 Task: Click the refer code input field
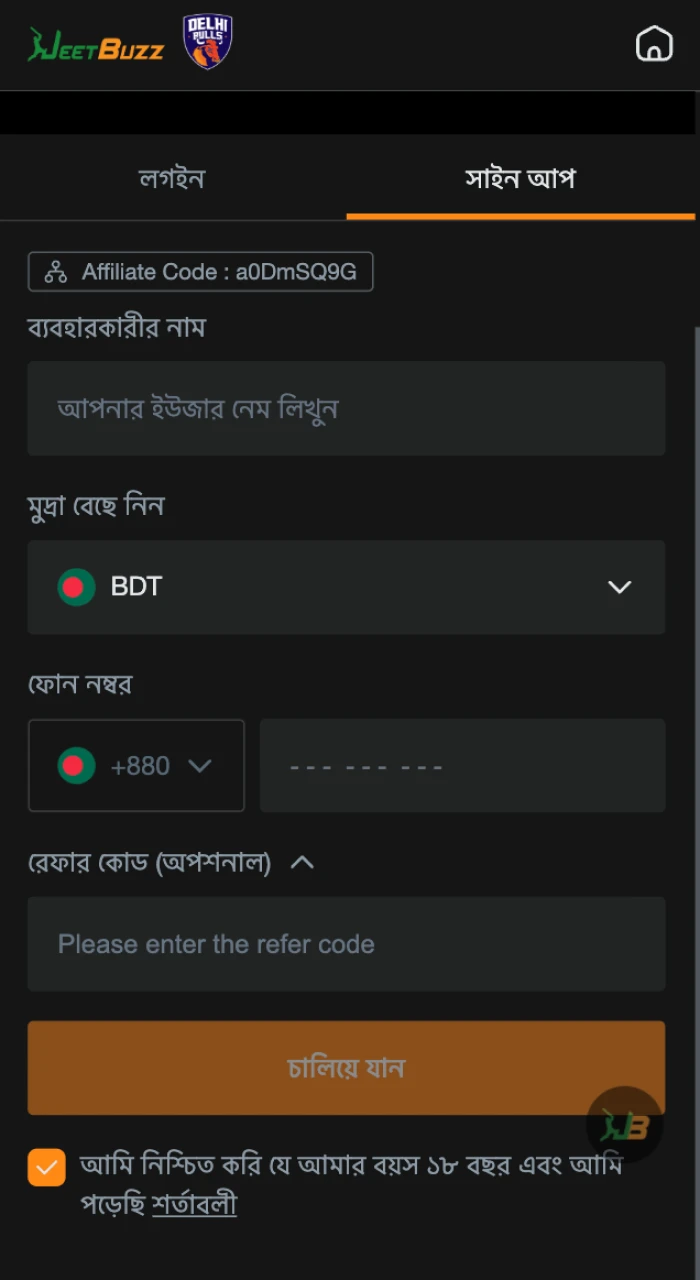[346, 943]
